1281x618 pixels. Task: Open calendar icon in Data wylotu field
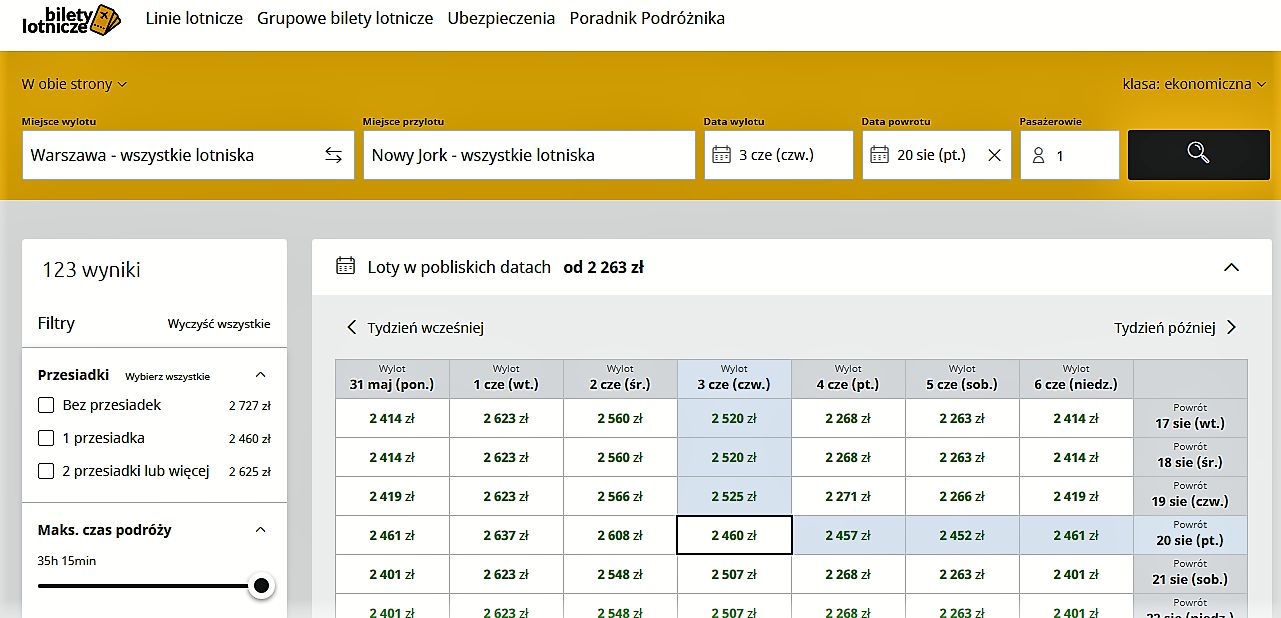point(721,155)
